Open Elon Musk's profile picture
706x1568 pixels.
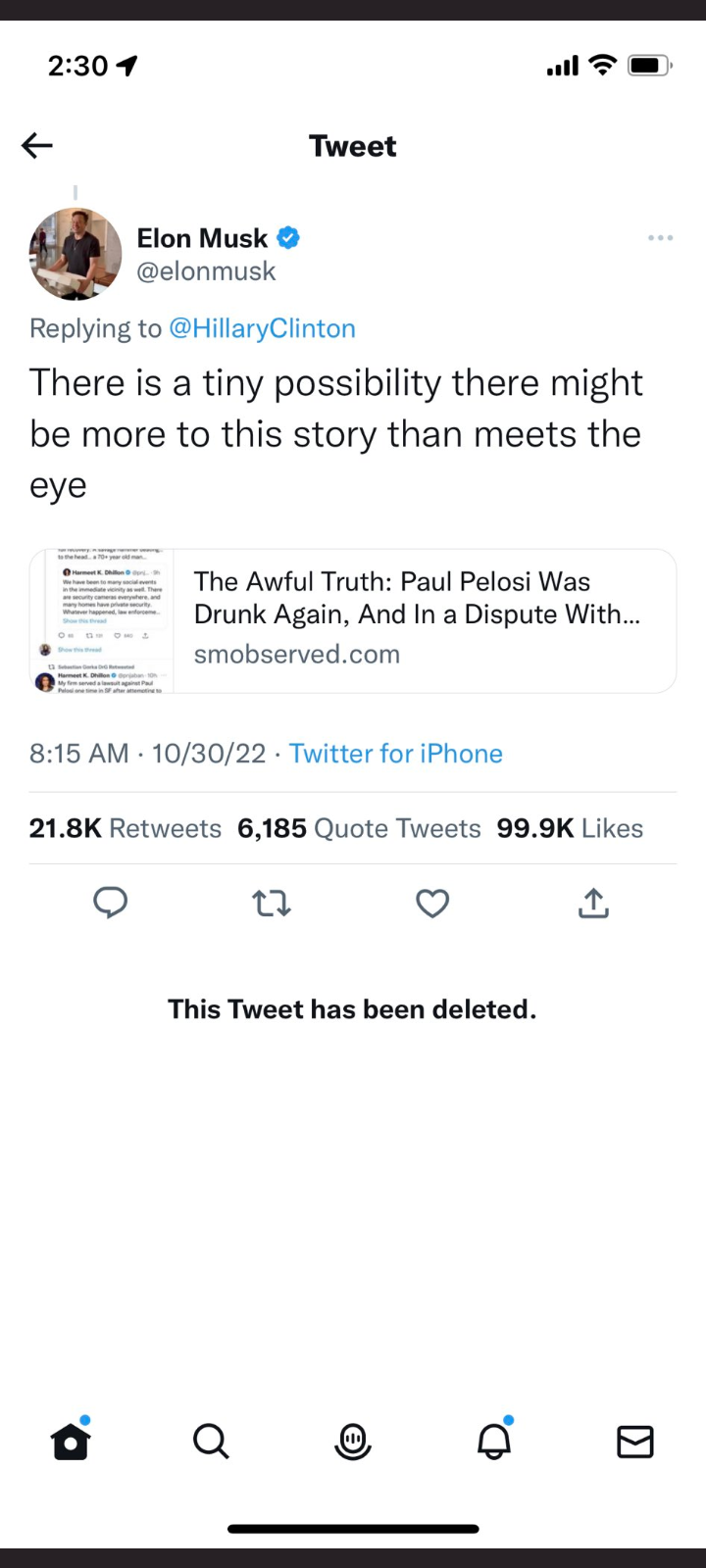coord(76,254)
